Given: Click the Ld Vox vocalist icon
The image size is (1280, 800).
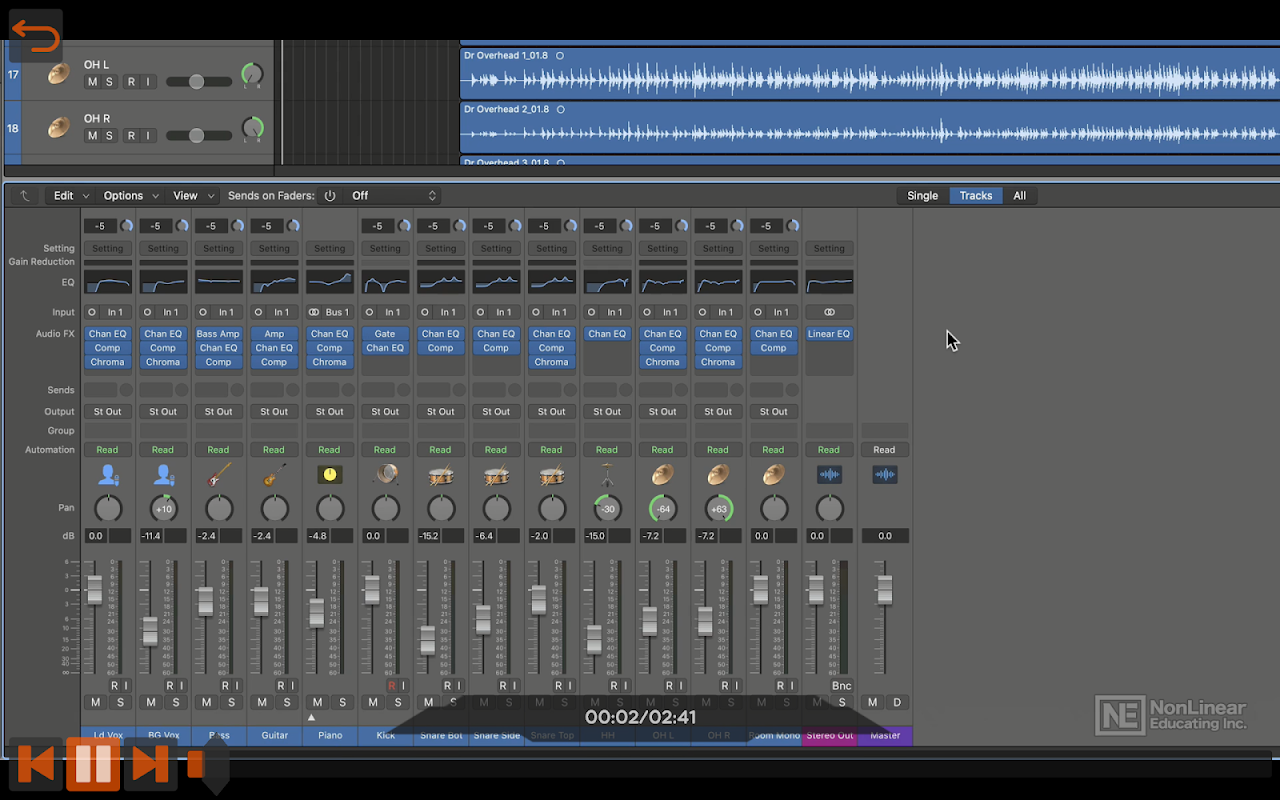Looking at the screenshot, I should 108,475.
